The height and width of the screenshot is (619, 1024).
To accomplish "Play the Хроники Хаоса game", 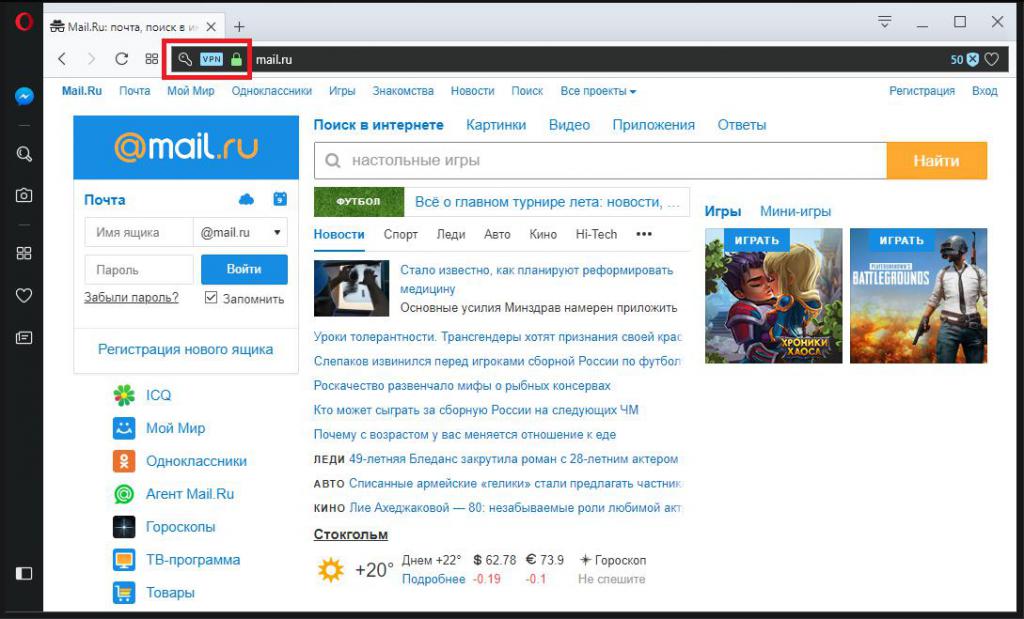I will pos(774,296).
